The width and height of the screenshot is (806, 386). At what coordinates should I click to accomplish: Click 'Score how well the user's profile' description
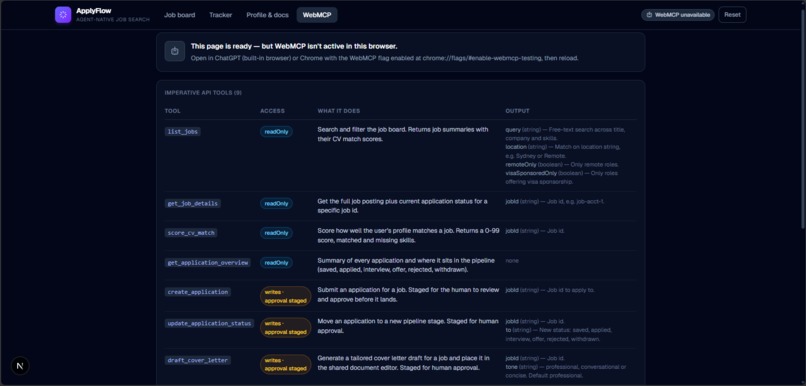click(409, 235)
